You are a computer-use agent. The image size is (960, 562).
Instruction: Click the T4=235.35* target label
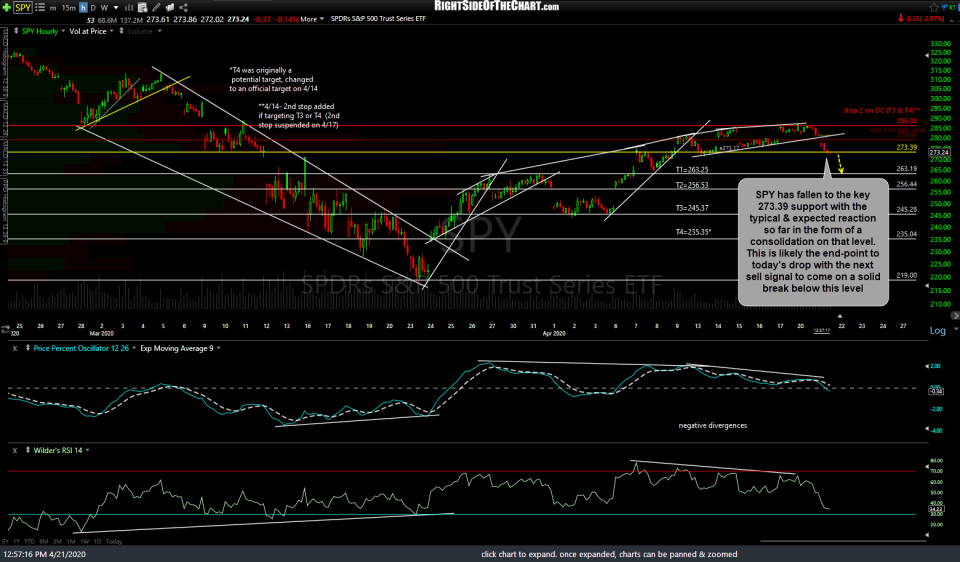pos(693,232)
